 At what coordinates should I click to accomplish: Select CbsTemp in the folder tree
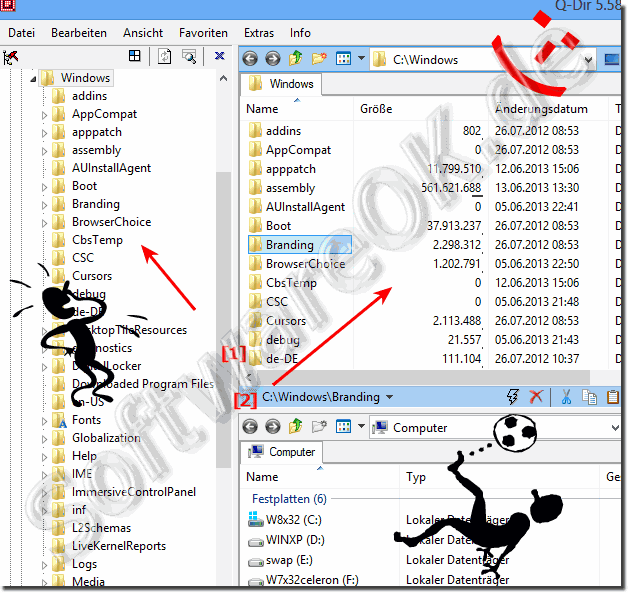[x=97, y=240]
